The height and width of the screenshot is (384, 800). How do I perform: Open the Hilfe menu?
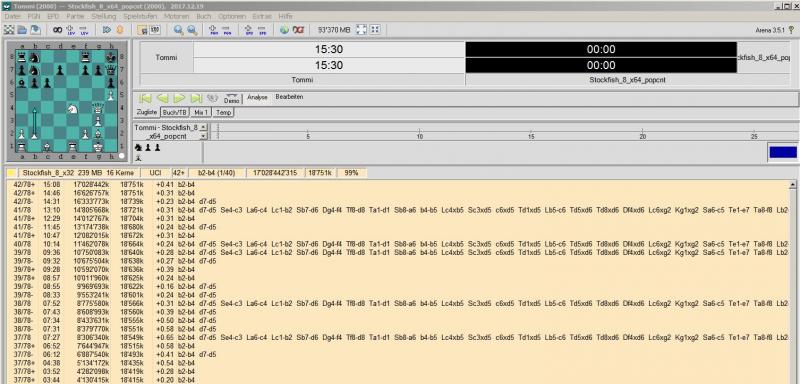click(x=286, y=16)
